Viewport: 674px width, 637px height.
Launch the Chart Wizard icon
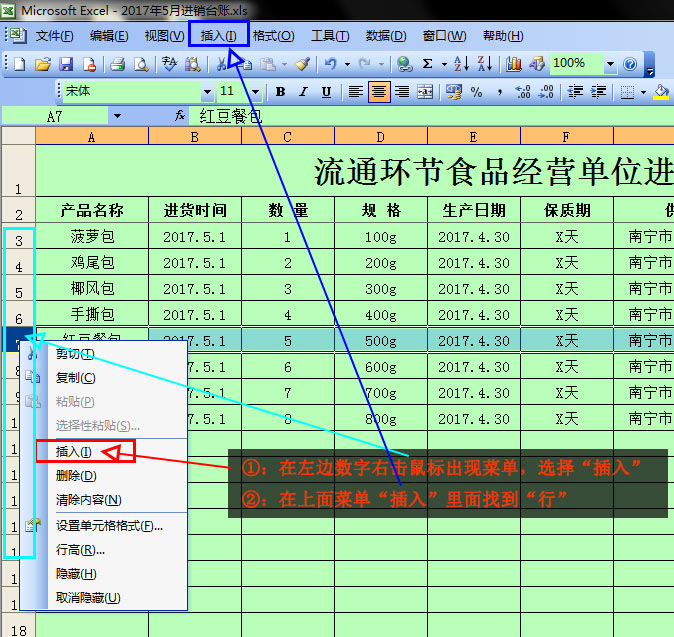[514, 64]
